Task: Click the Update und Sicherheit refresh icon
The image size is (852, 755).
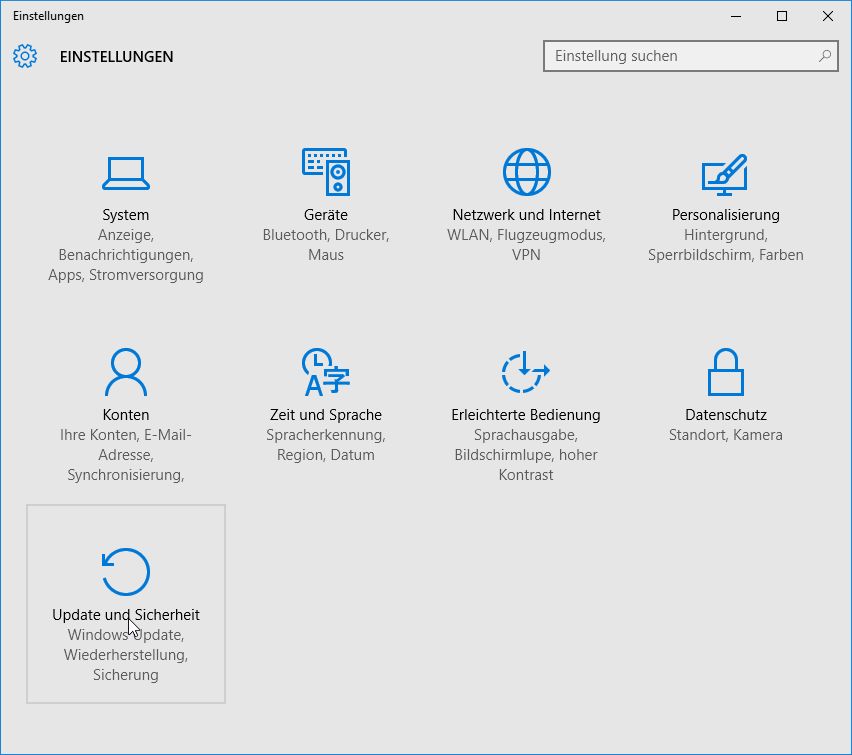Action: tap(126, 572)
